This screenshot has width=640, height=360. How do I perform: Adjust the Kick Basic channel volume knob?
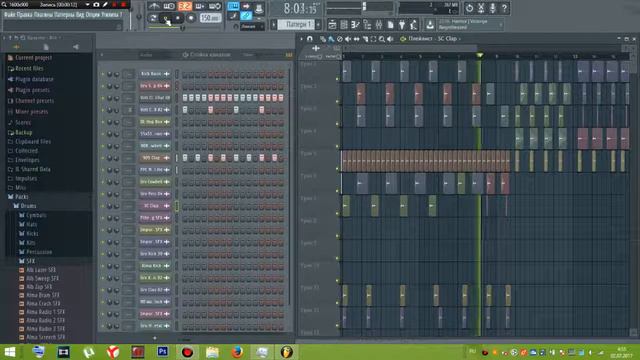(117, 74)
